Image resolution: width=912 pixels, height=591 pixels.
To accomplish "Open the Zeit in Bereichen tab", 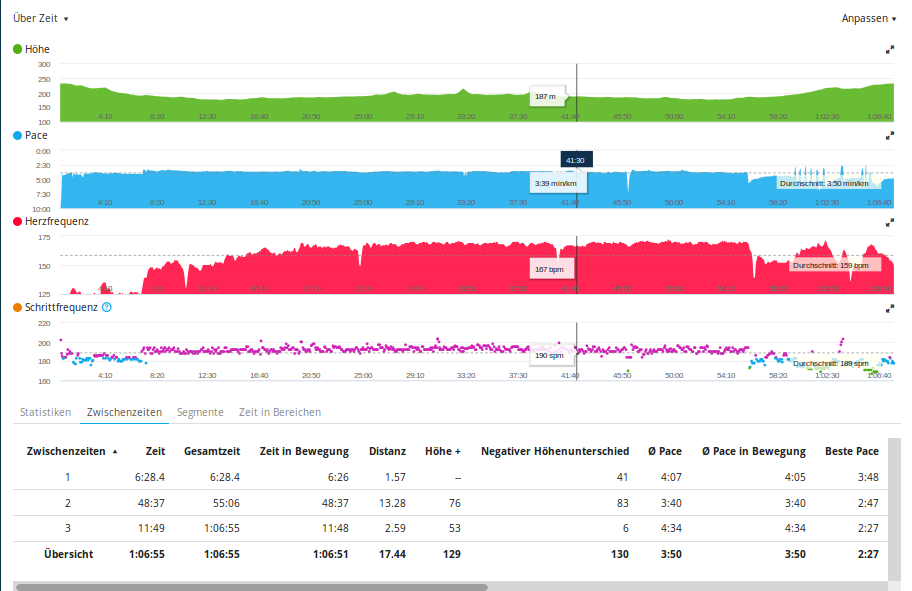I will pos(280,412).
